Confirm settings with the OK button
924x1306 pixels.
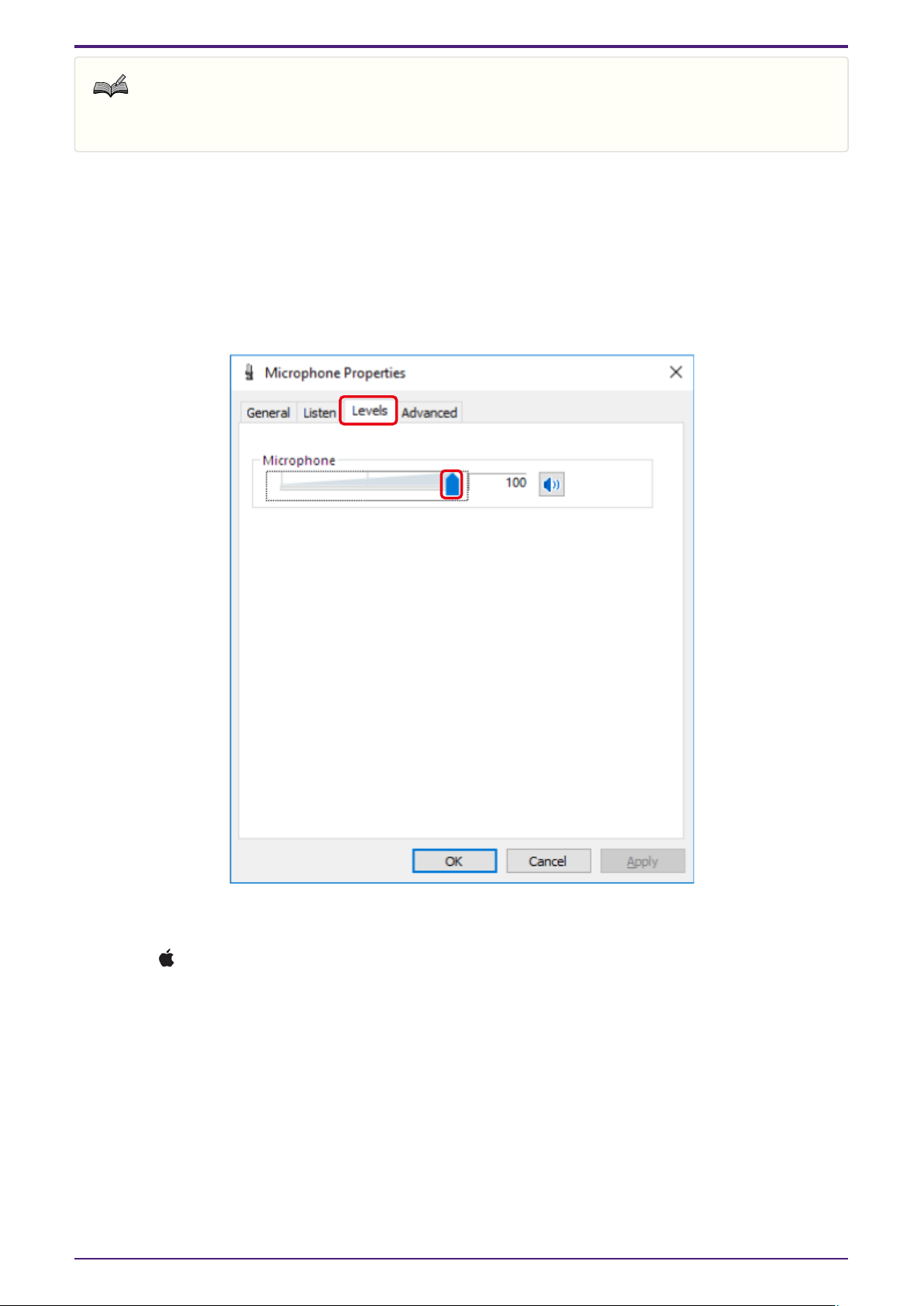click(454, 861)
